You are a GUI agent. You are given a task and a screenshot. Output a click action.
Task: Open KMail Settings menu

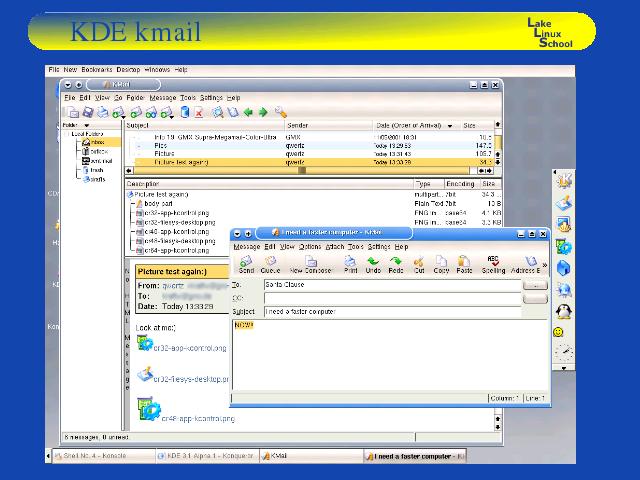coord(211,98)
